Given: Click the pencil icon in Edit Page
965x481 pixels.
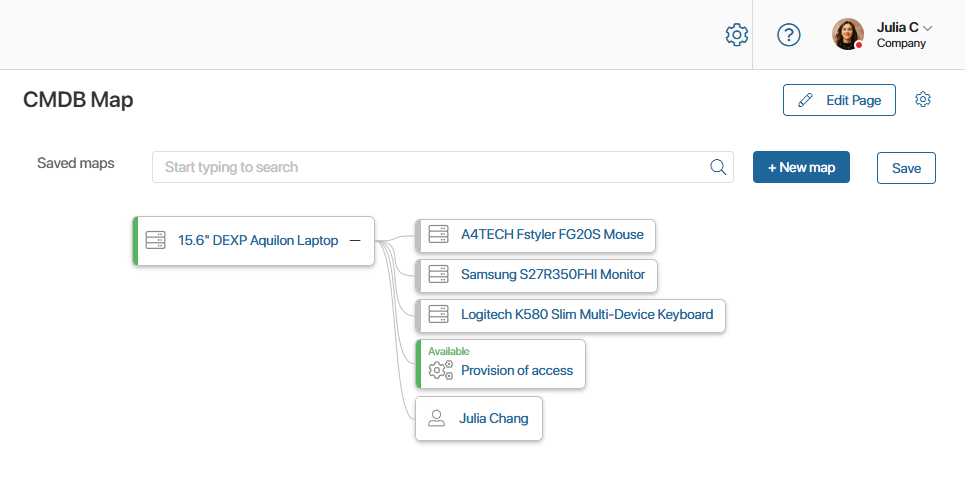Looking at the screenshot, I should 805,100.
